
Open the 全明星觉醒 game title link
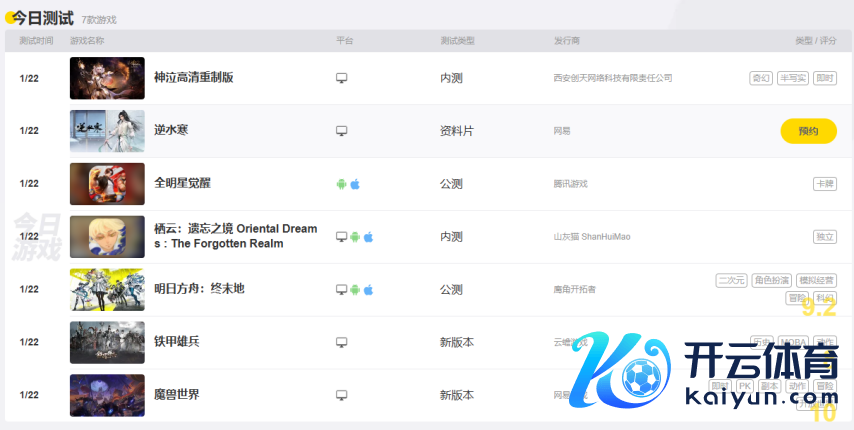tap(182, 184)
